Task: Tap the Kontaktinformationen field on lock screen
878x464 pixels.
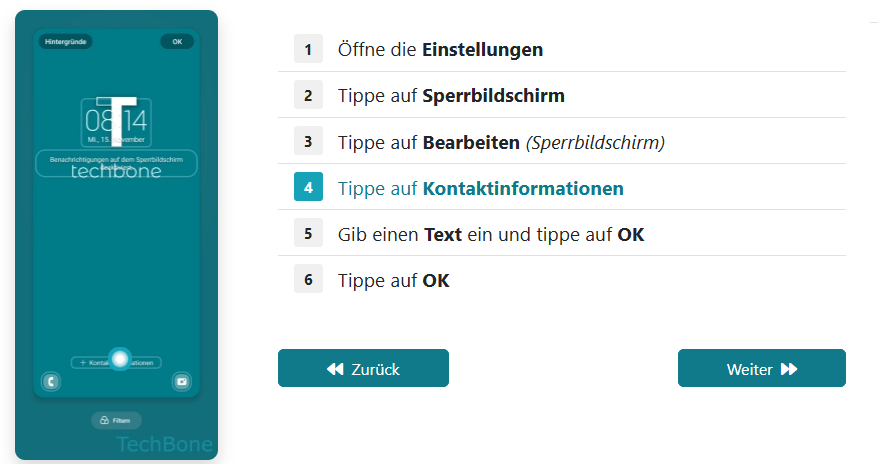Action: (x=116, y=362)
